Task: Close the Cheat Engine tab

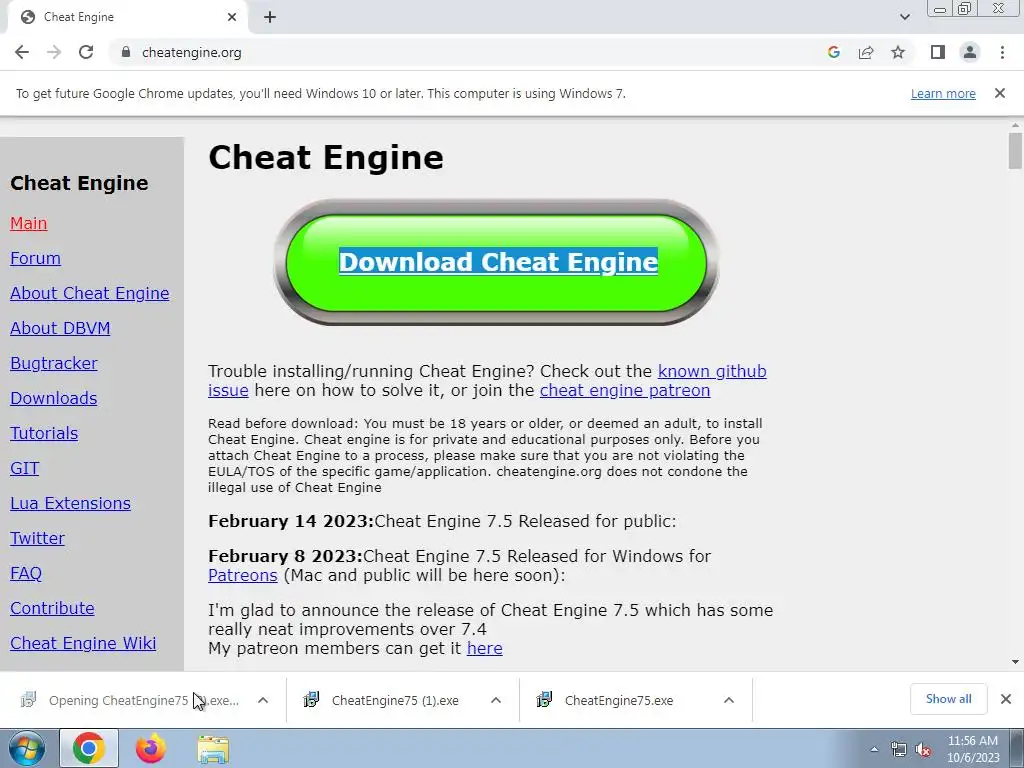Action: [x=232, y=17]
